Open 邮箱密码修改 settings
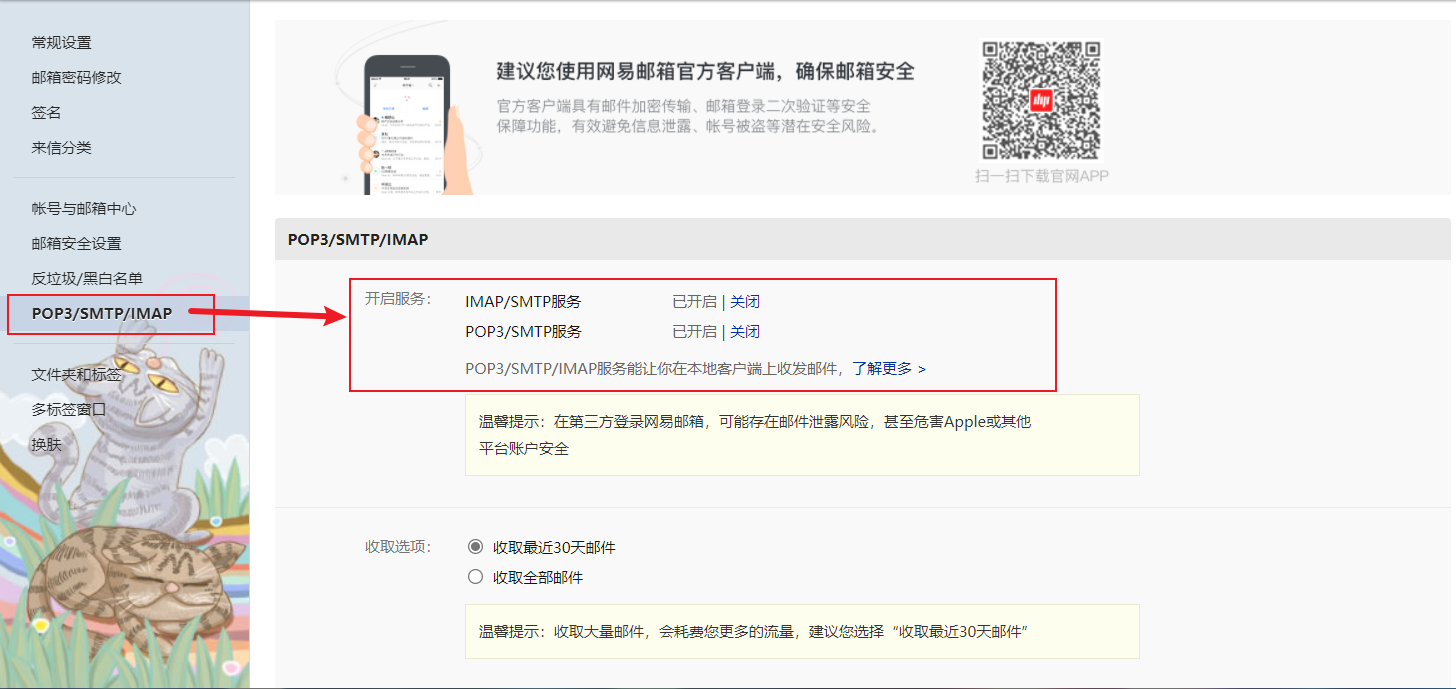Viewport: 1456px width, 689px height. 76,77
